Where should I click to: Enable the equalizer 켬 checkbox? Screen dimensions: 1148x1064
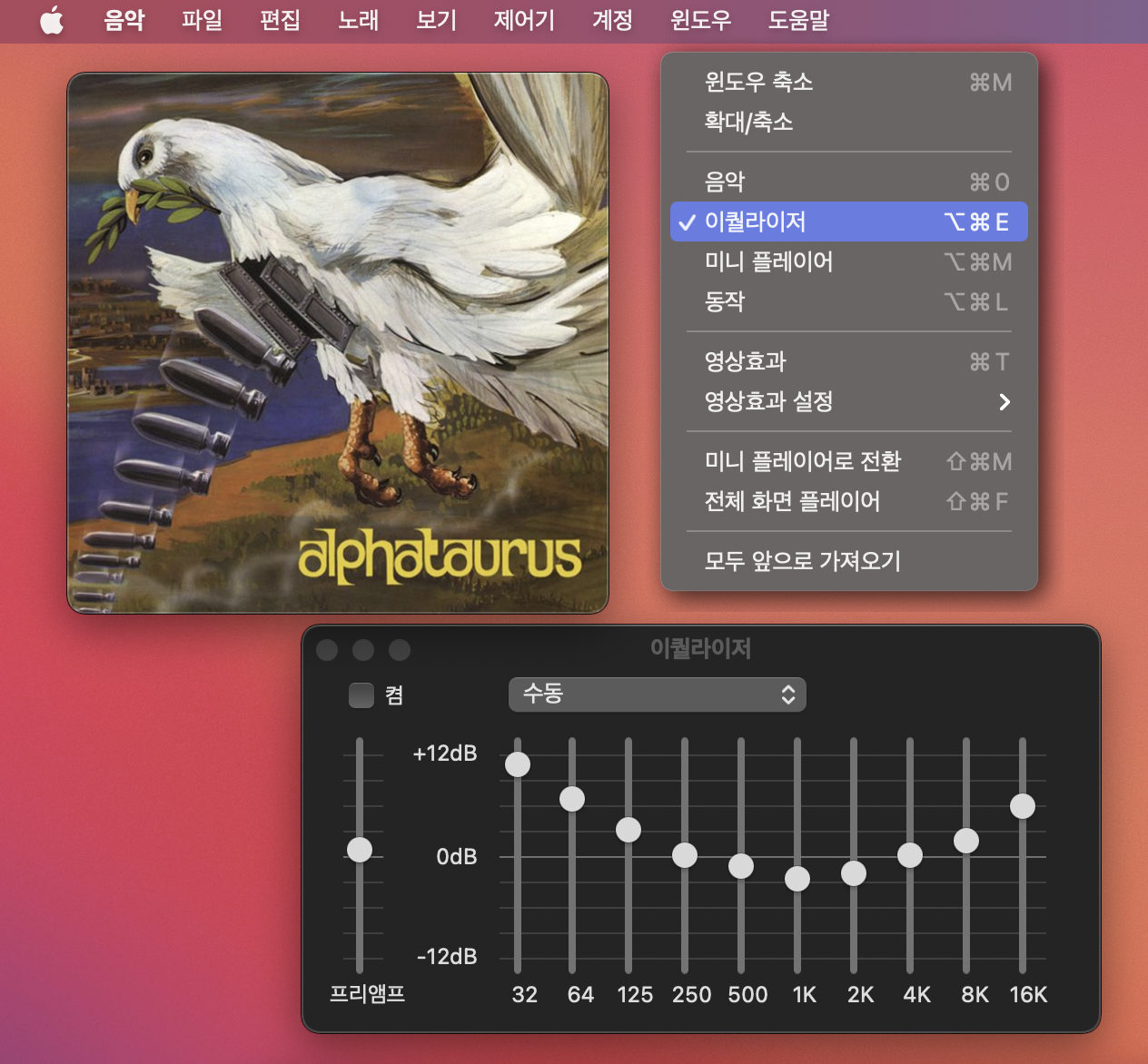(x=361, y=695)
